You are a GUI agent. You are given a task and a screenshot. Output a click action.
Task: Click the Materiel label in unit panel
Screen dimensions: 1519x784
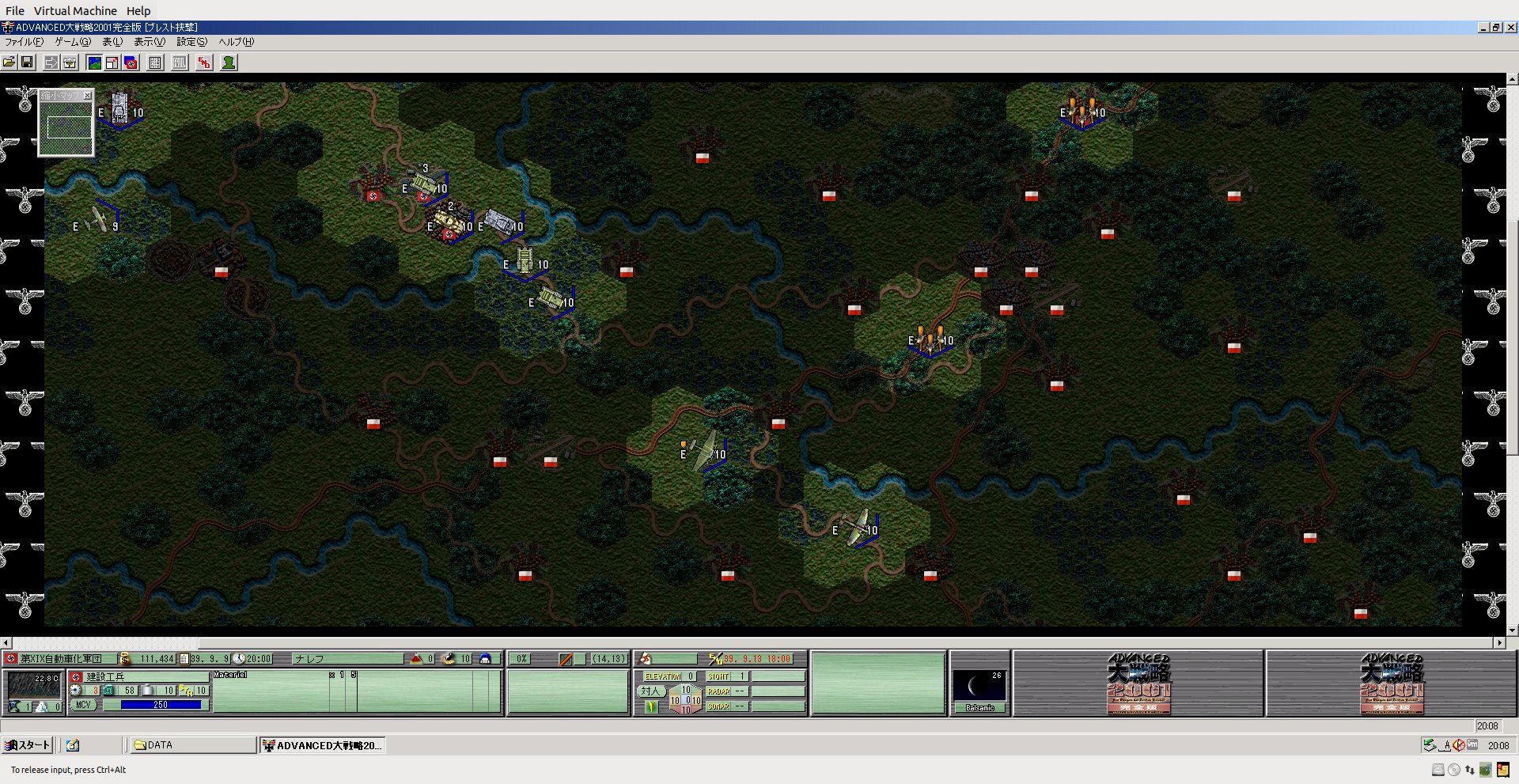point(230,675)
